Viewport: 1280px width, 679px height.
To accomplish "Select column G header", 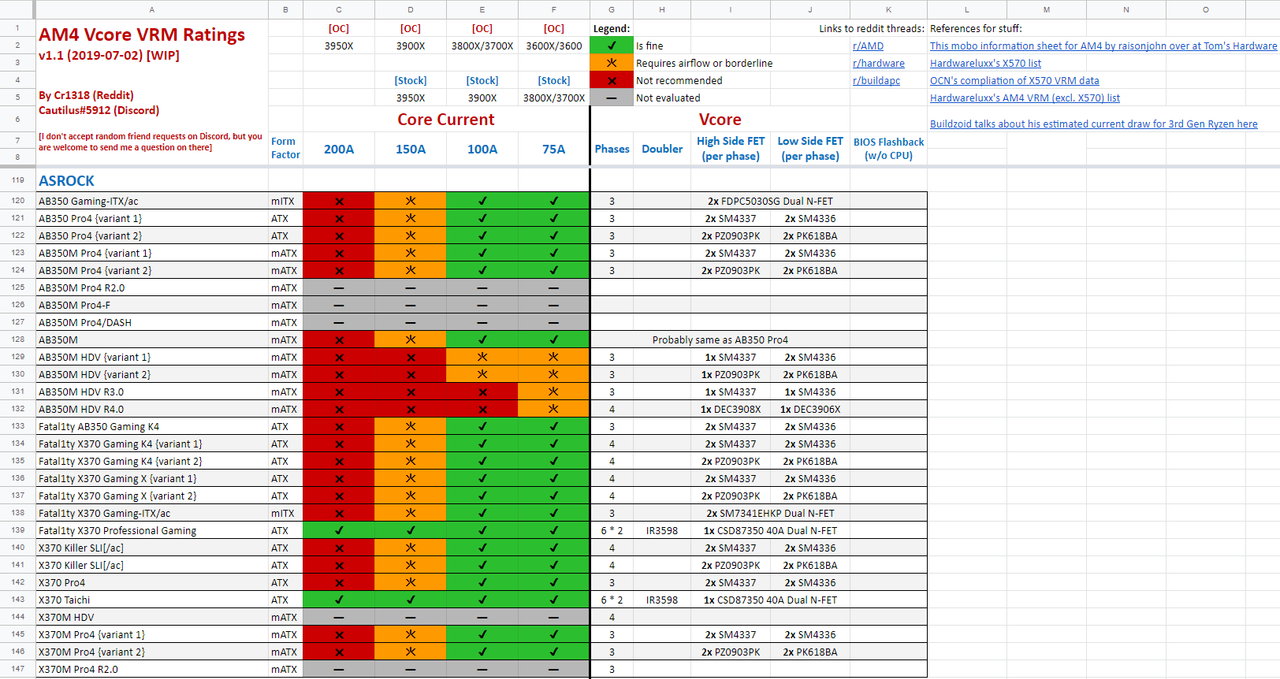I will pyautogui.click(x=612, y=9).
